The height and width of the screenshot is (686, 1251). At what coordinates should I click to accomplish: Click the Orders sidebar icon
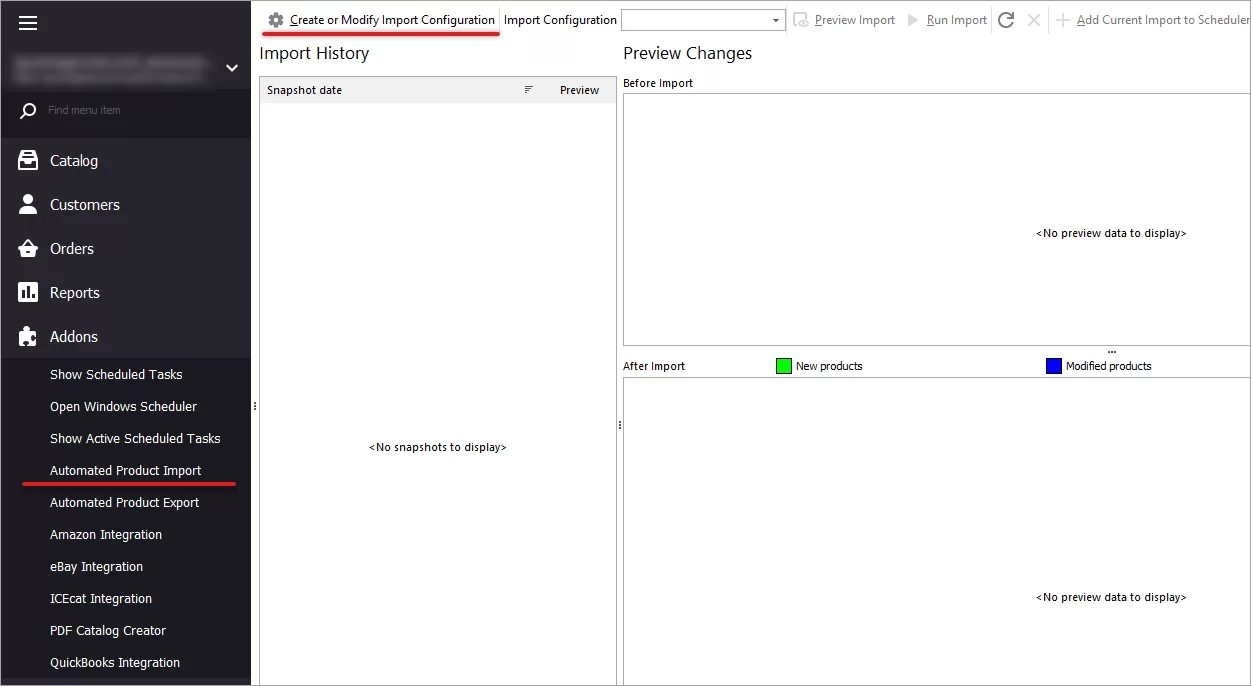(26, 248)
